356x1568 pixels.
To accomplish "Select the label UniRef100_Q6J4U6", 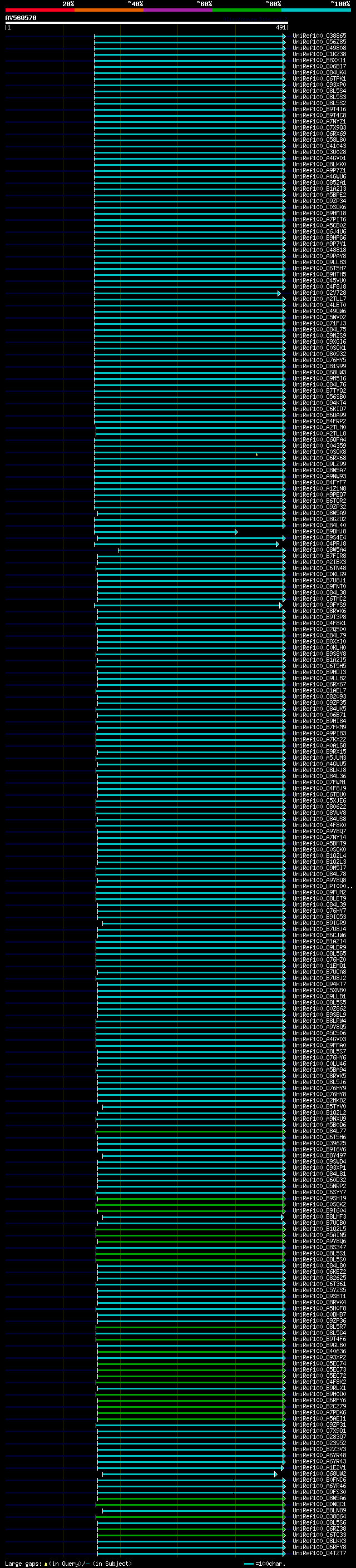I will point(319,231).
